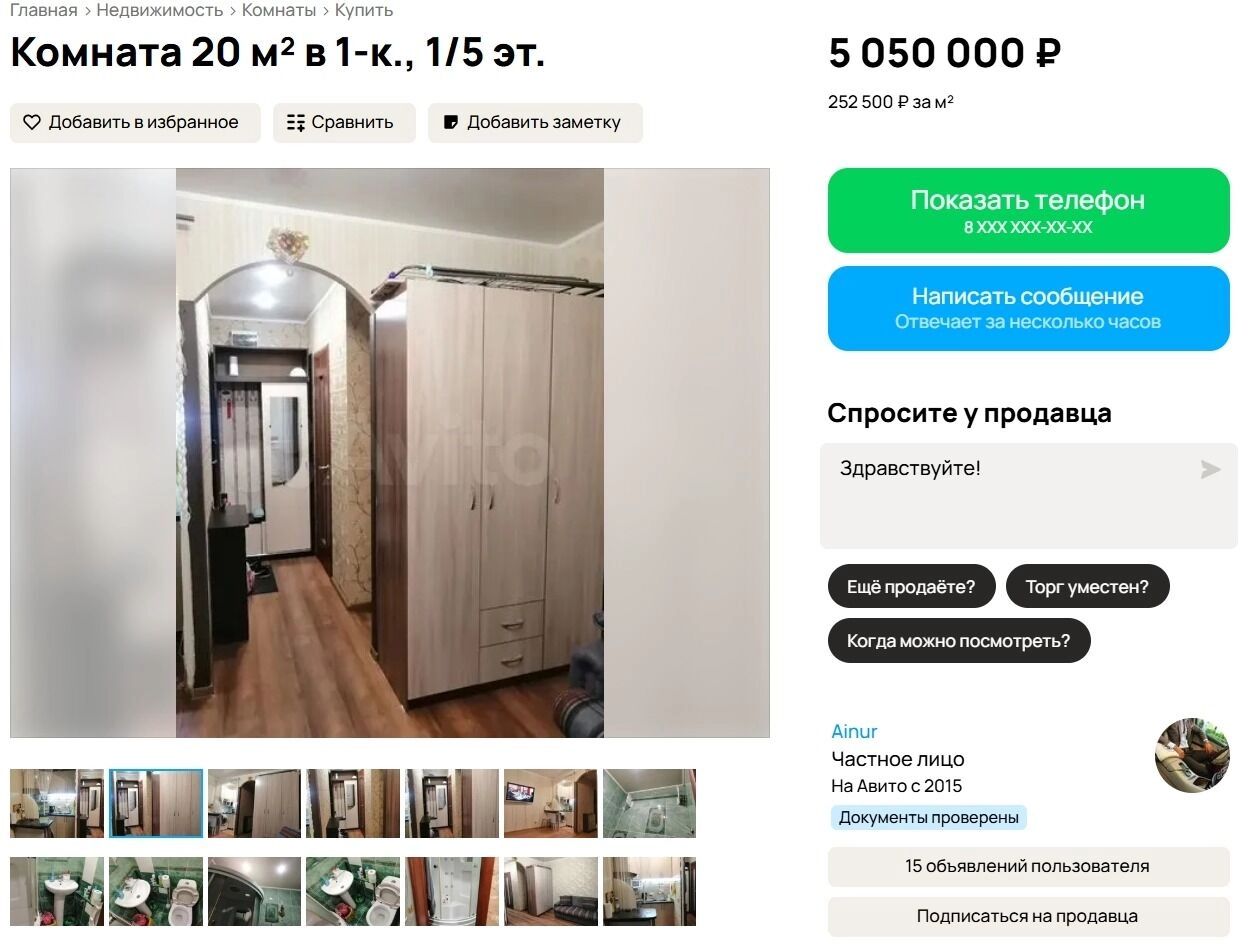The image size is (1257, 945).
Task: View 15 объявлений пользователя
Action: tap(1028, 867)
